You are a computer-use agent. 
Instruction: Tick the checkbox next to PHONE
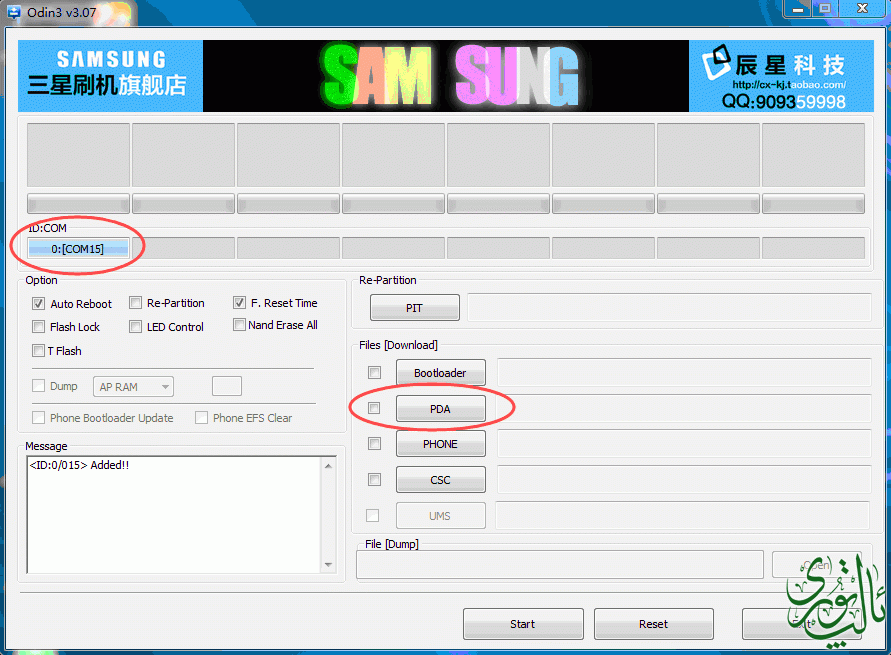[374, 443]
